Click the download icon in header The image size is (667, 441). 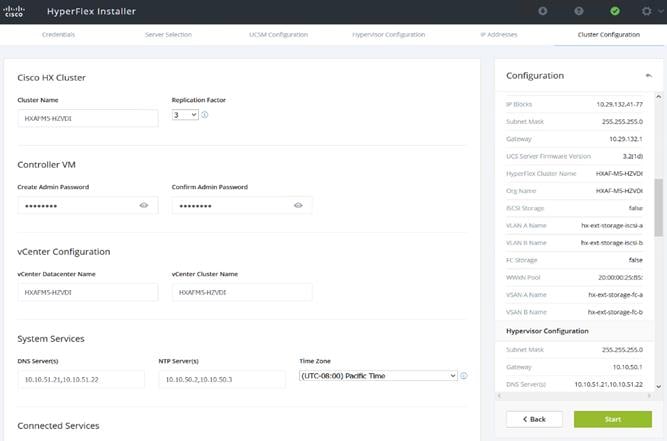coord(542,11)
